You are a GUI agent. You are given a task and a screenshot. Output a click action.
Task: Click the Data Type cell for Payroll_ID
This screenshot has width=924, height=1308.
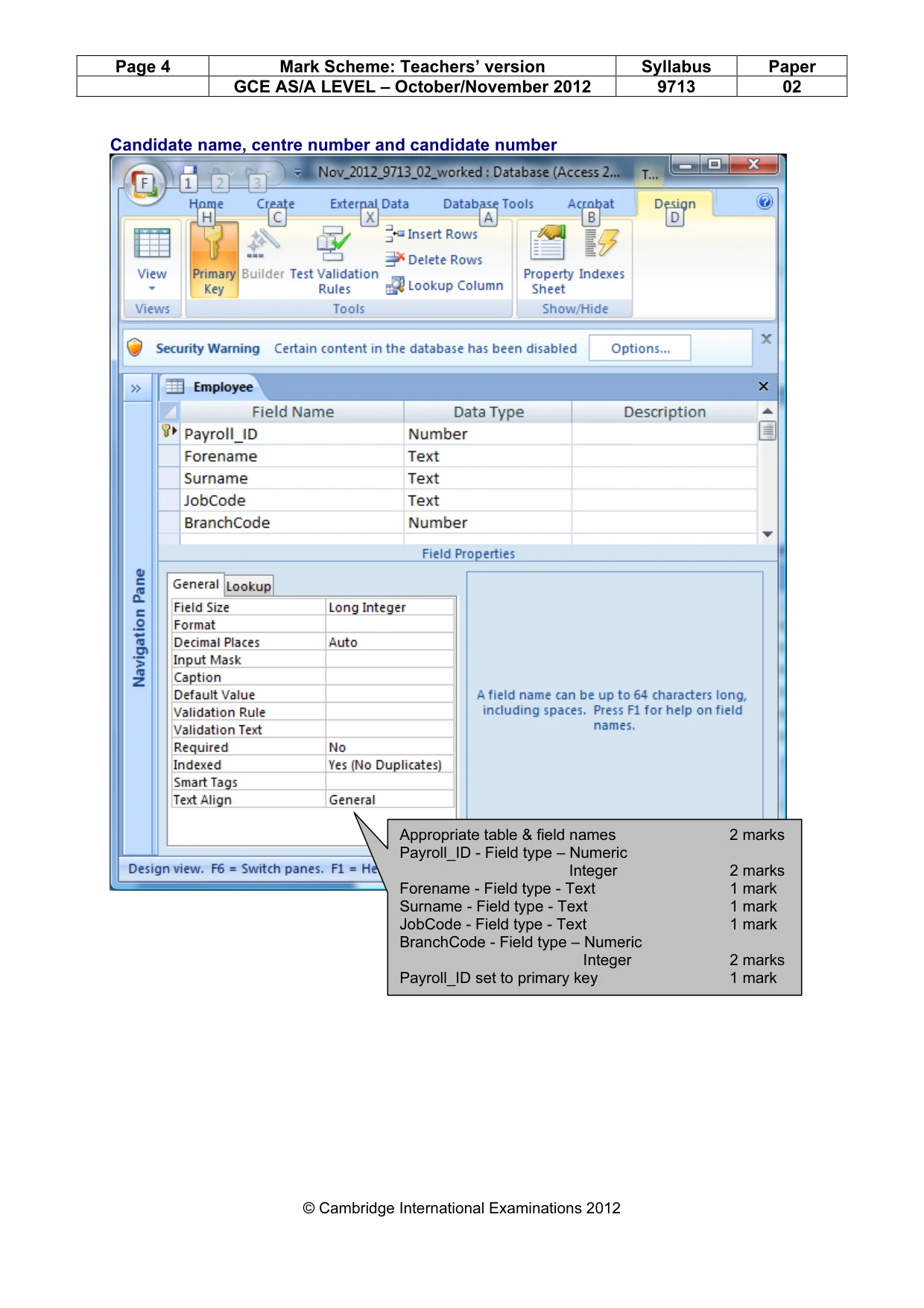[x=488, y=434]
